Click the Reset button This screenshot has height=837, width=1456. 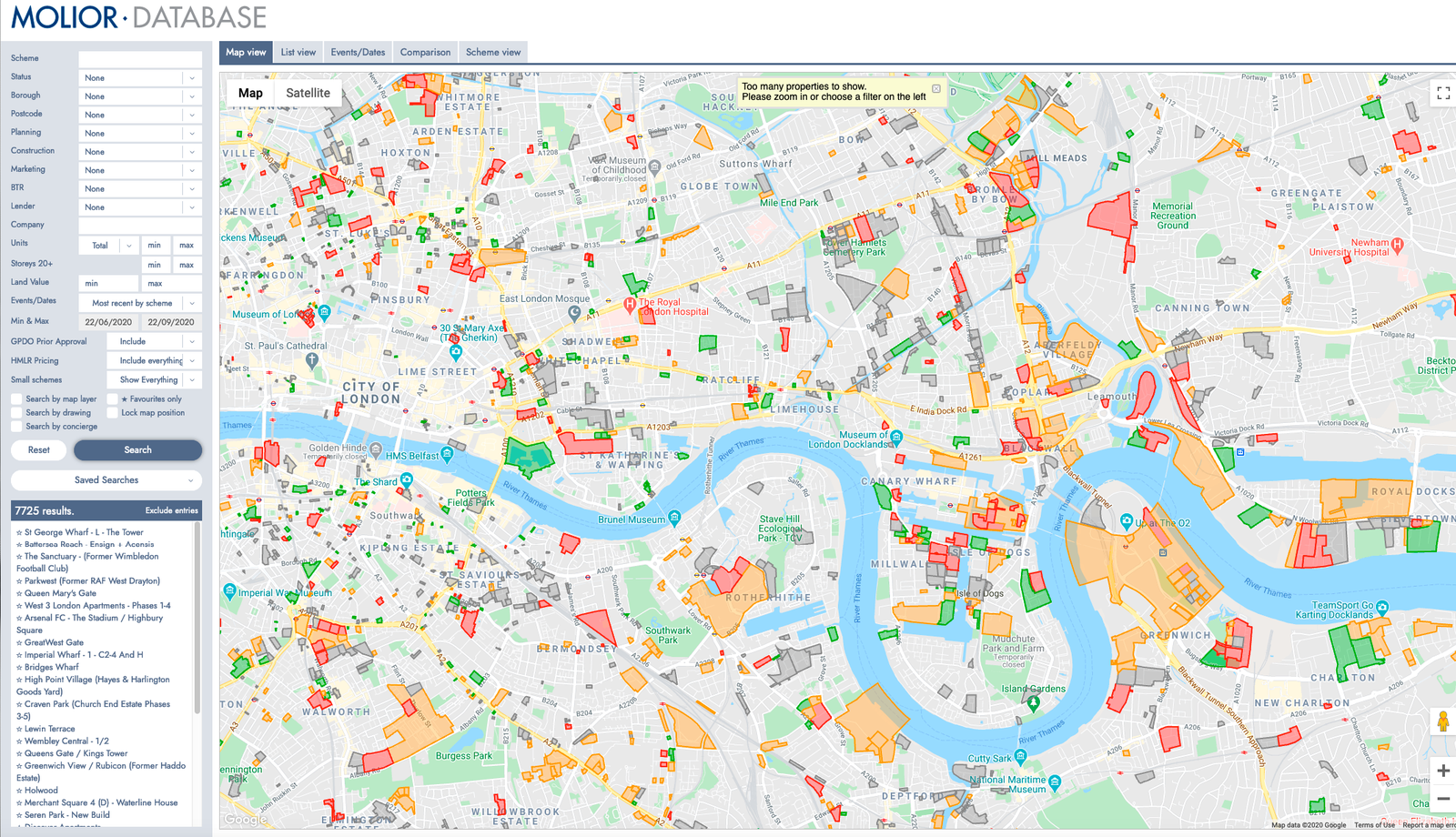pyautogui.click(x=39, y=449)
